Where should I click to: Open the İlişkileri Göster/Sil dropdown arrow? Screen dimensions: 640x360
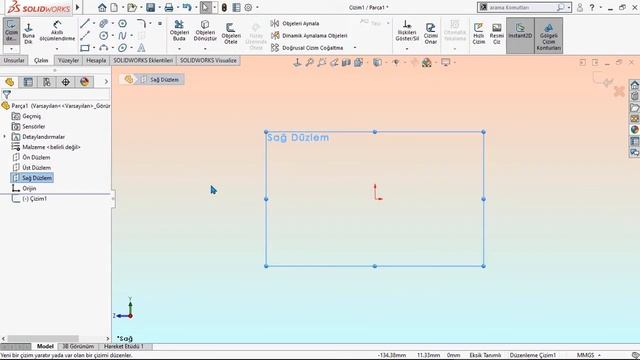[407, 49]
